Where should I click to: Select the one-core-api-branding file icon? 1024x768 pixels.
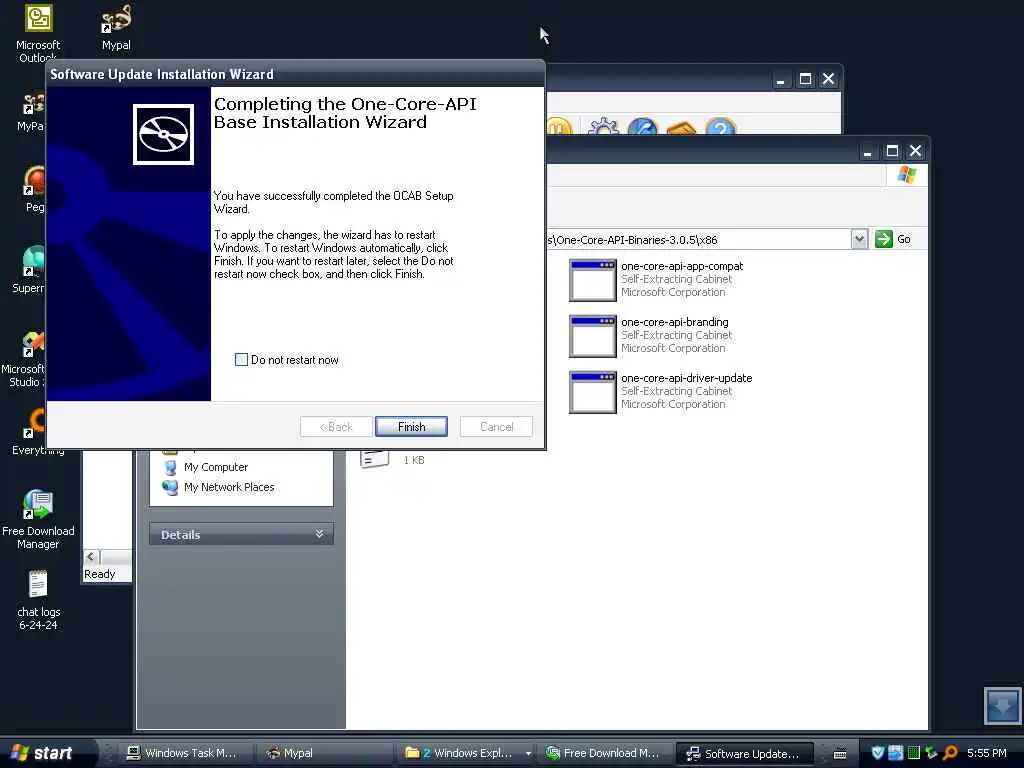(x=592, y=336)
